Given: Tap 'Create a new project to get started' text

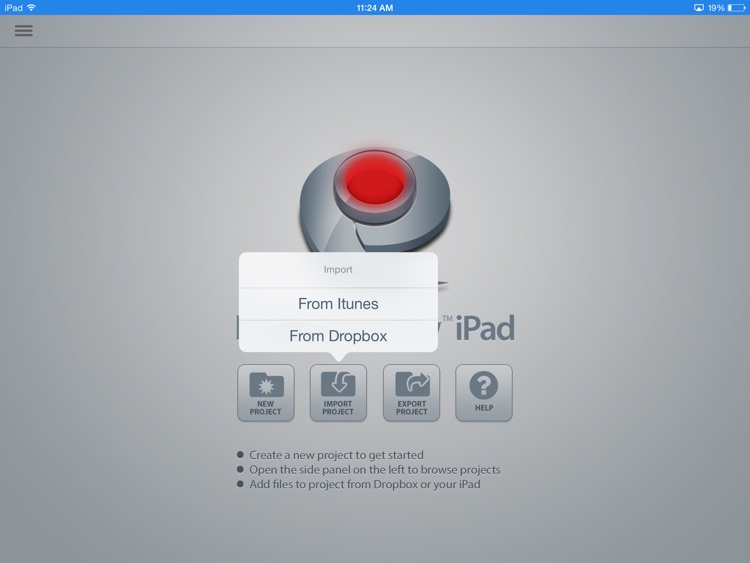Looking at the screenshot, I should pos(336,455).
